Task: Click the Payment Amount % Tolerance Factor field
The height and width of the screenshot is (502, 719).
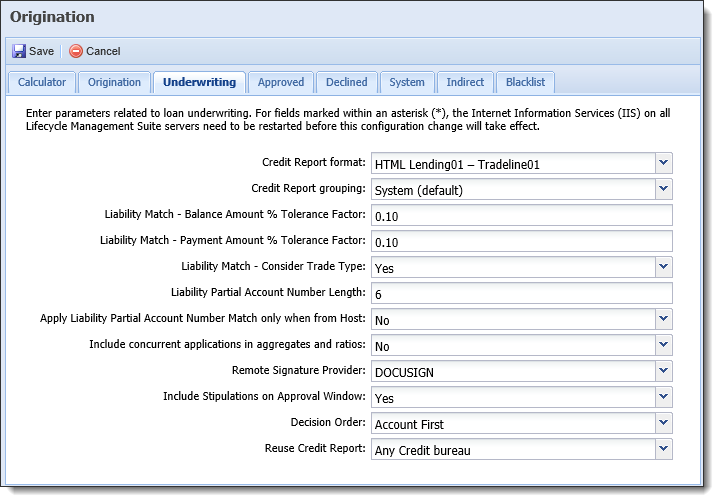Action: (522, 241)
